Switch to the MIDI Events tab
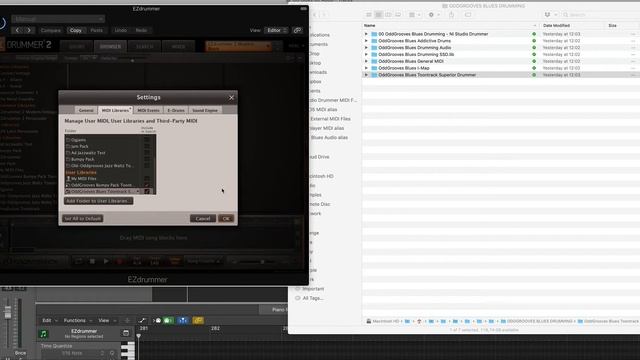This screenshot has height=360, width=640. [x=148, y=110]
